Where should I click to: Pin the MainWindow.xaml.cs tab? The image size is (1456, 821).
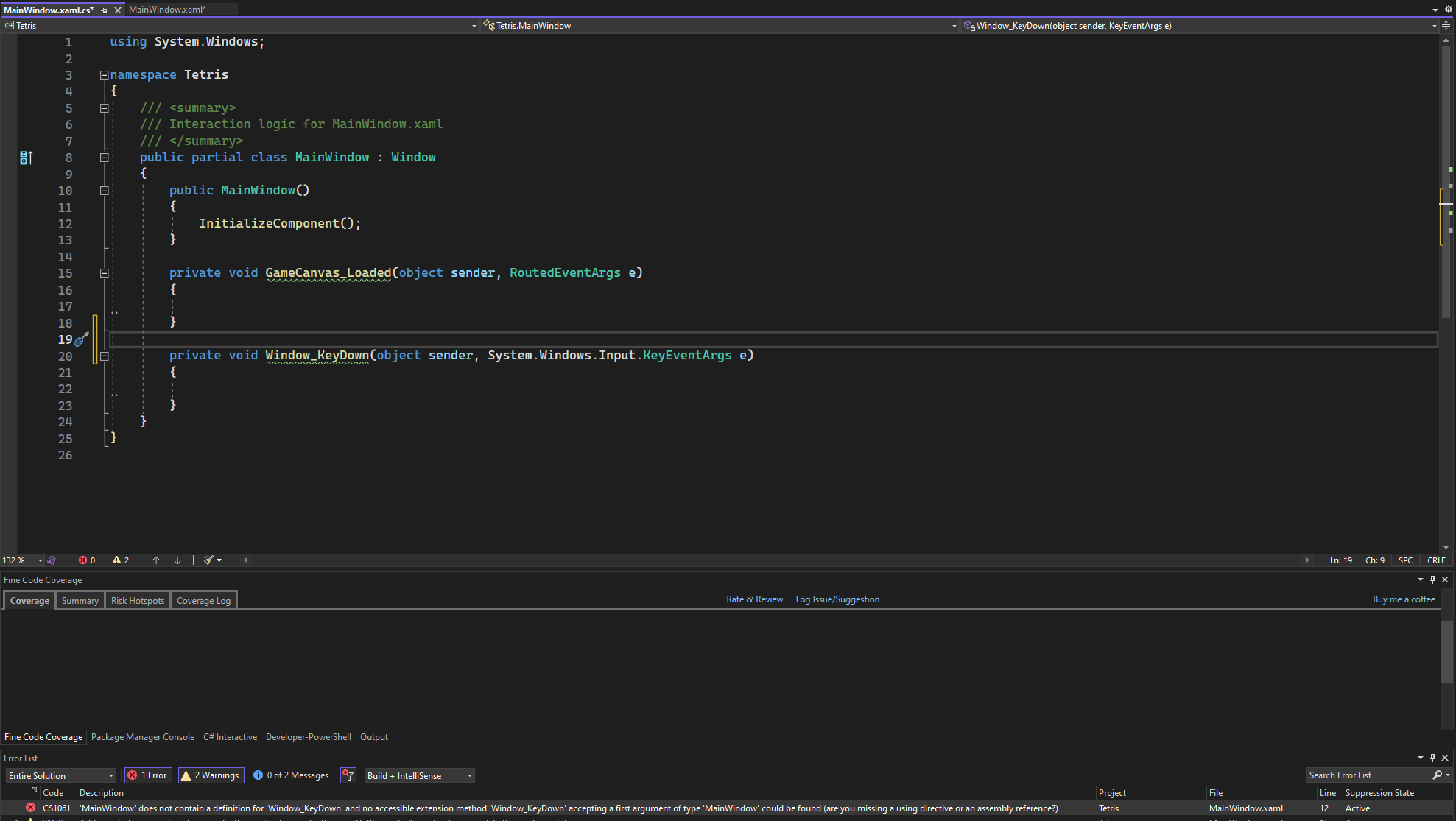(x=104, y=10)
